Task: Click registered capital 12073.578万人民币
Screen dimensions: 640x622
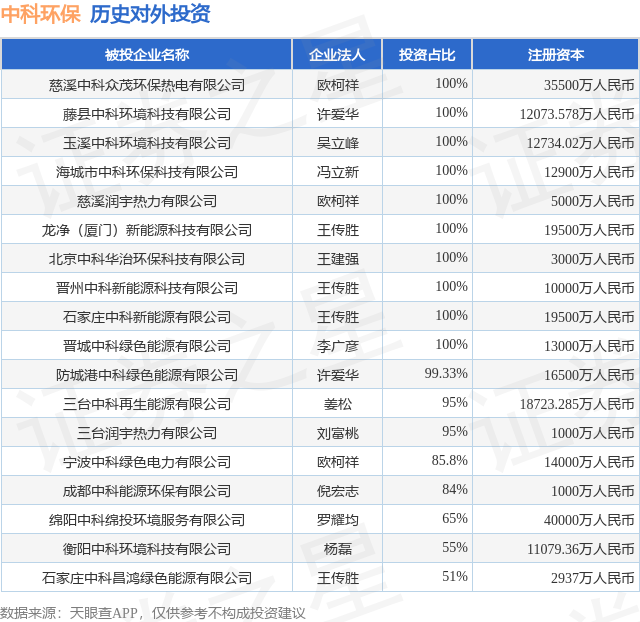Action: click(577, 114)
